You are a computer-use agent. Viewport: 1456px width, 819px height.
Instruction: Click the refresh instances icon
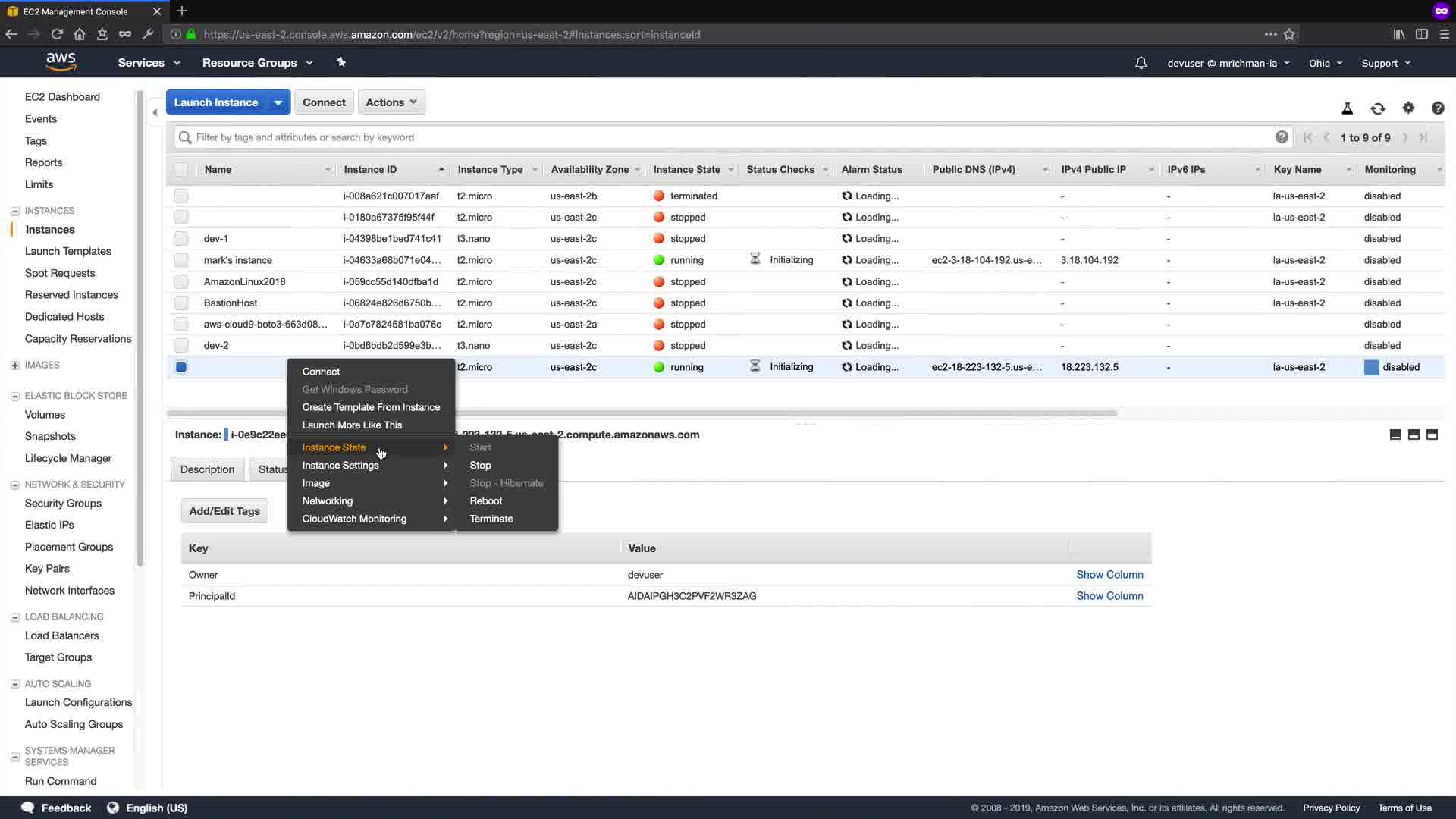point(1378,108)
